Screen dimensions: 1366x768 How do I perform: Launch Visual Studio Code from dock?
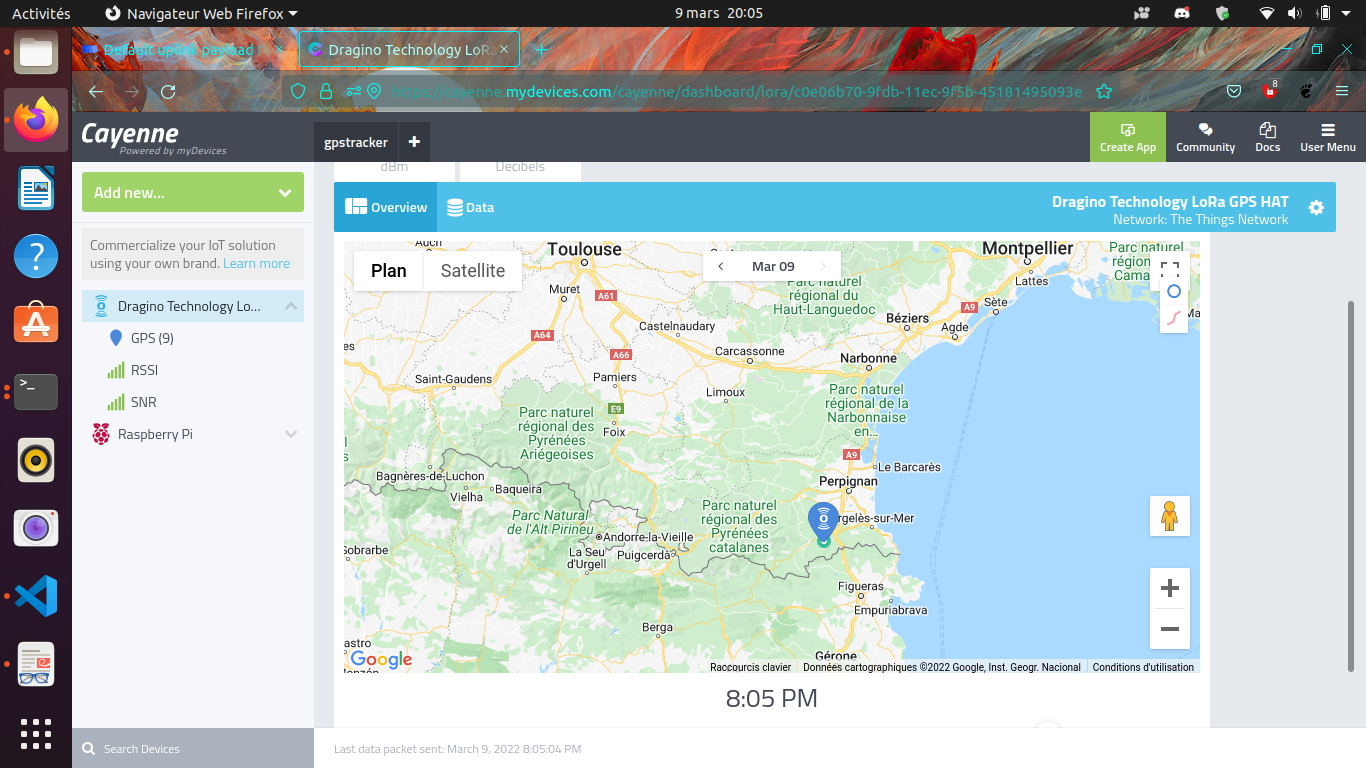point(36,596)
